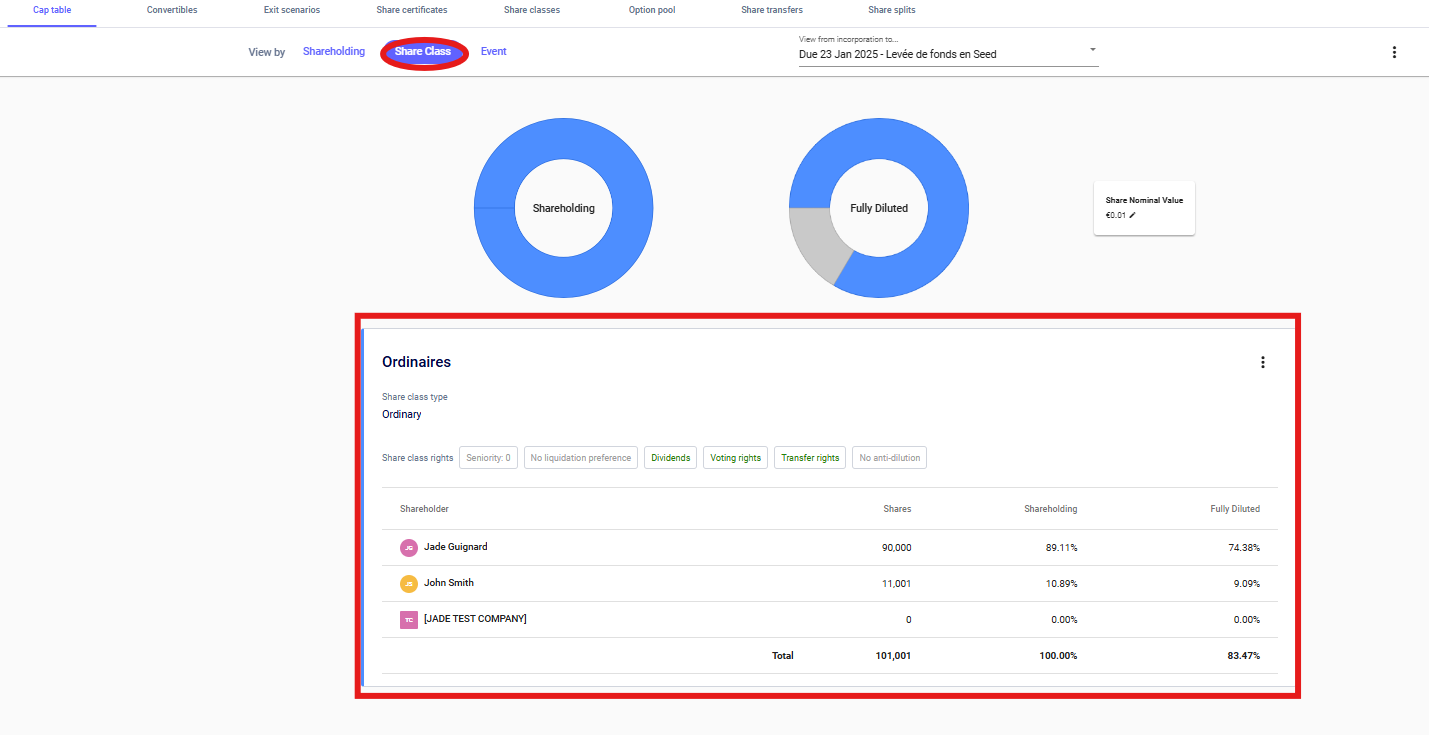1429x735 pixels.
Task: Click Jade Guignard's avatar icon
Action: 408,547
